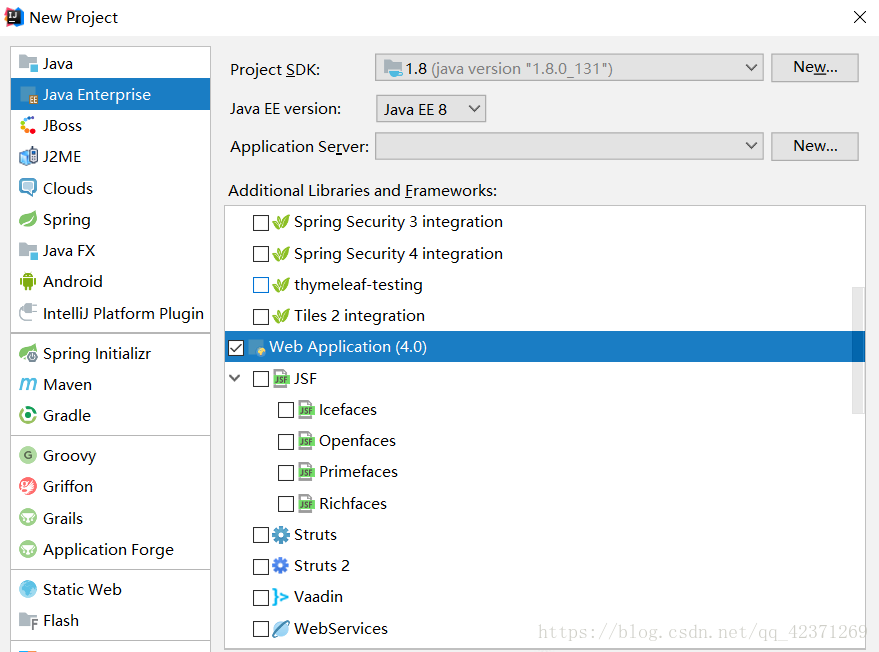Click the Clouds speech bubble icon
This screenshot has height=652, width=879.
coord(28,188)
